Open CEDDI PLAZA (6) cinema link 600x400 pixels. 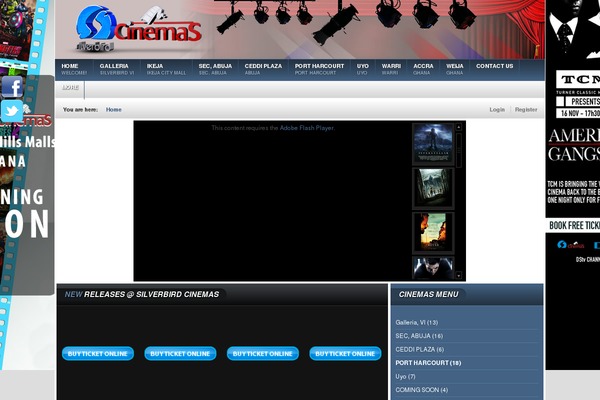tap(420, 349)
